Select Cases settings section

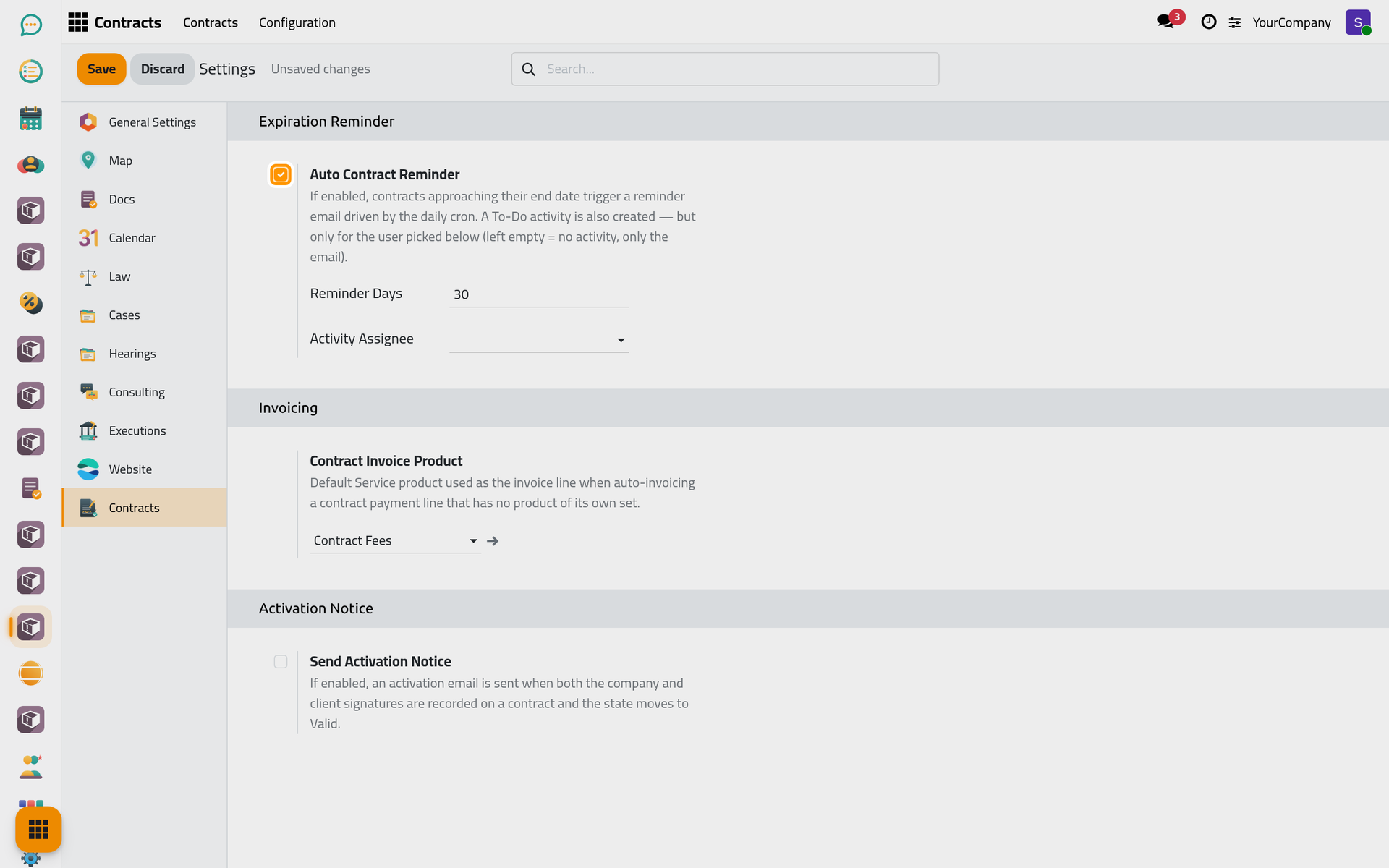click(x=145, y=315)
